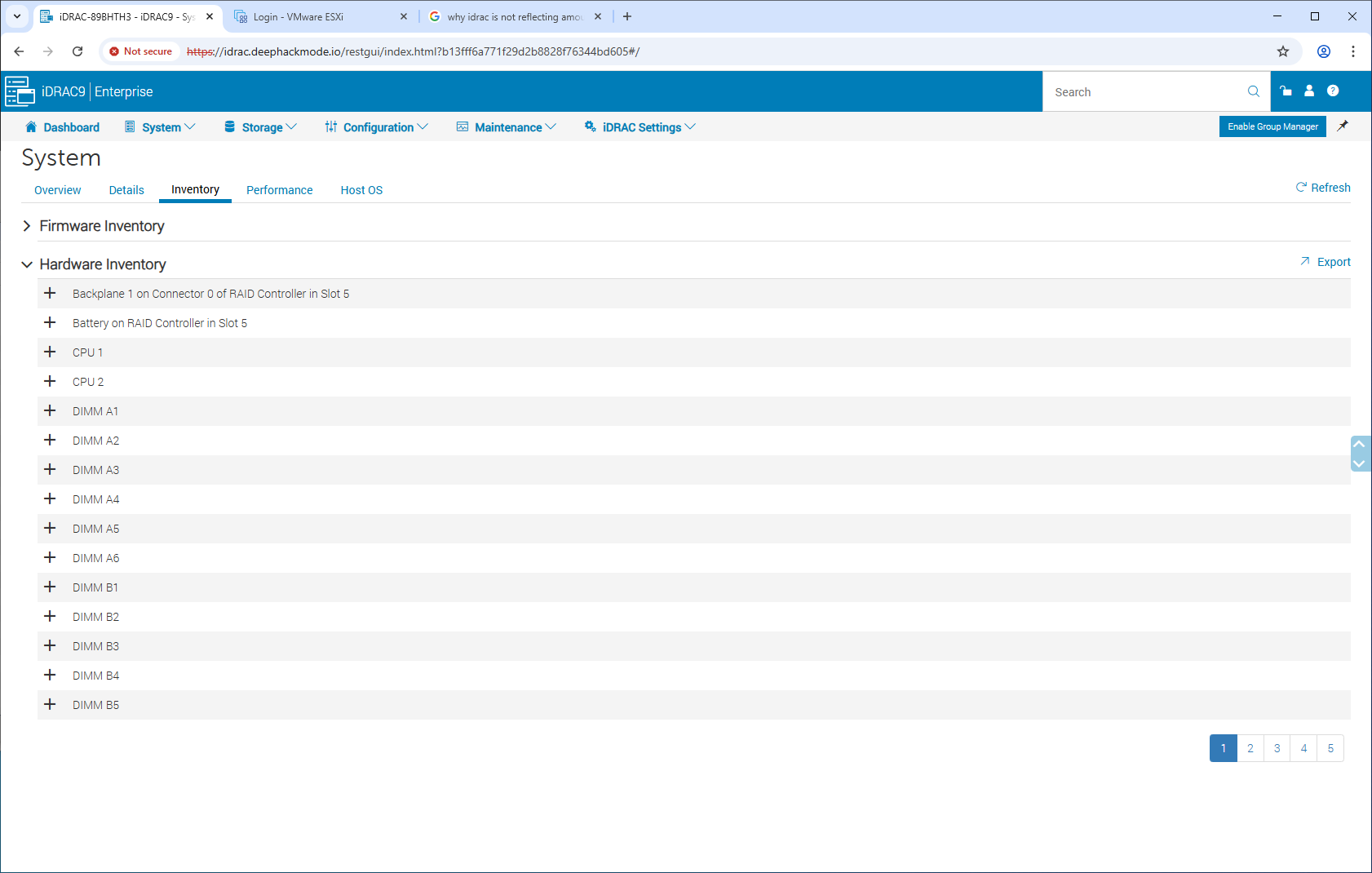Open the Chrome profile icon
The image size is (1372, 873).
pyautogui.click(x=1324, y=51)
